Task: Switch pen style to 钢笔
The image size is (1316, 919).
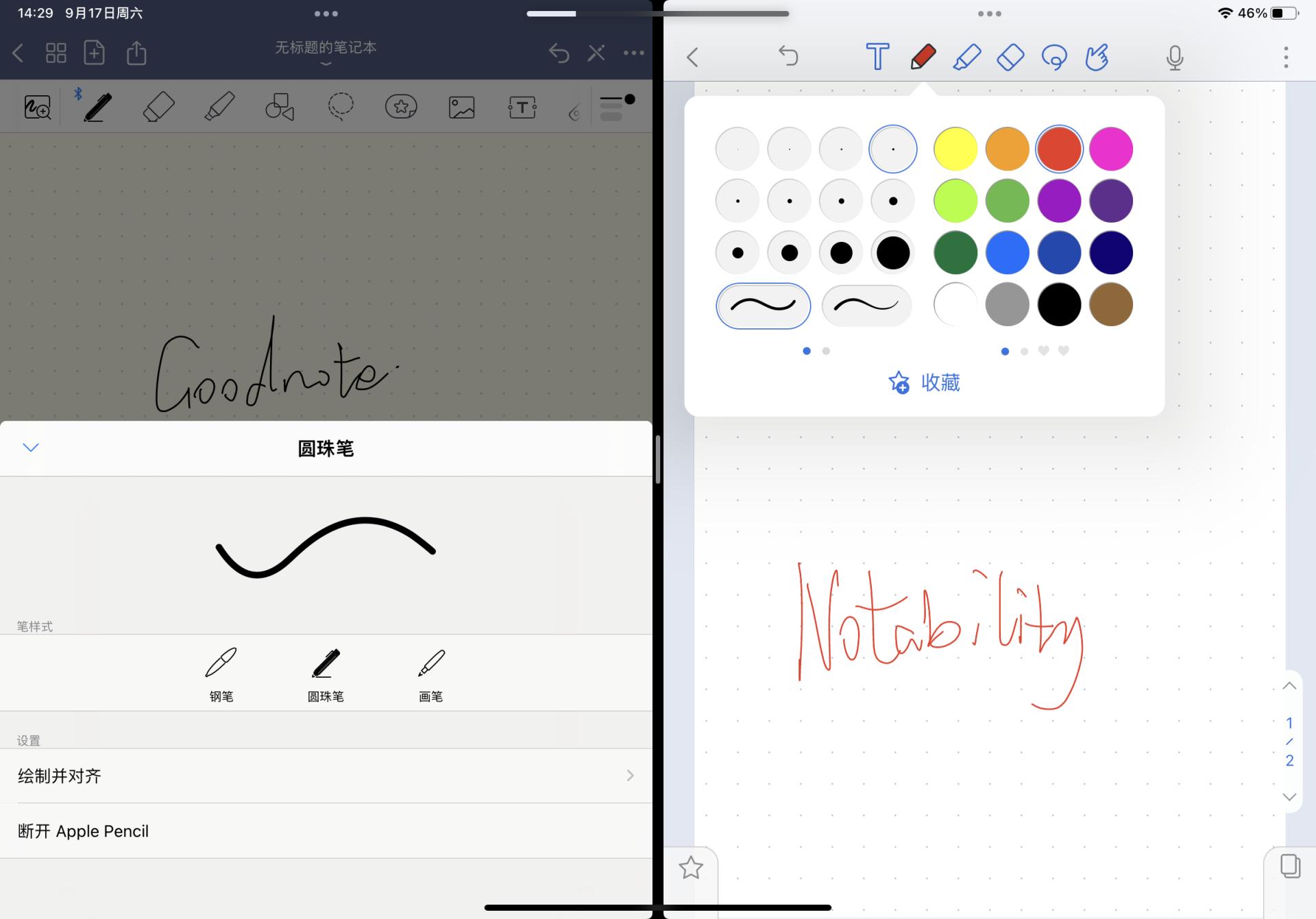Action: (220, 674)
